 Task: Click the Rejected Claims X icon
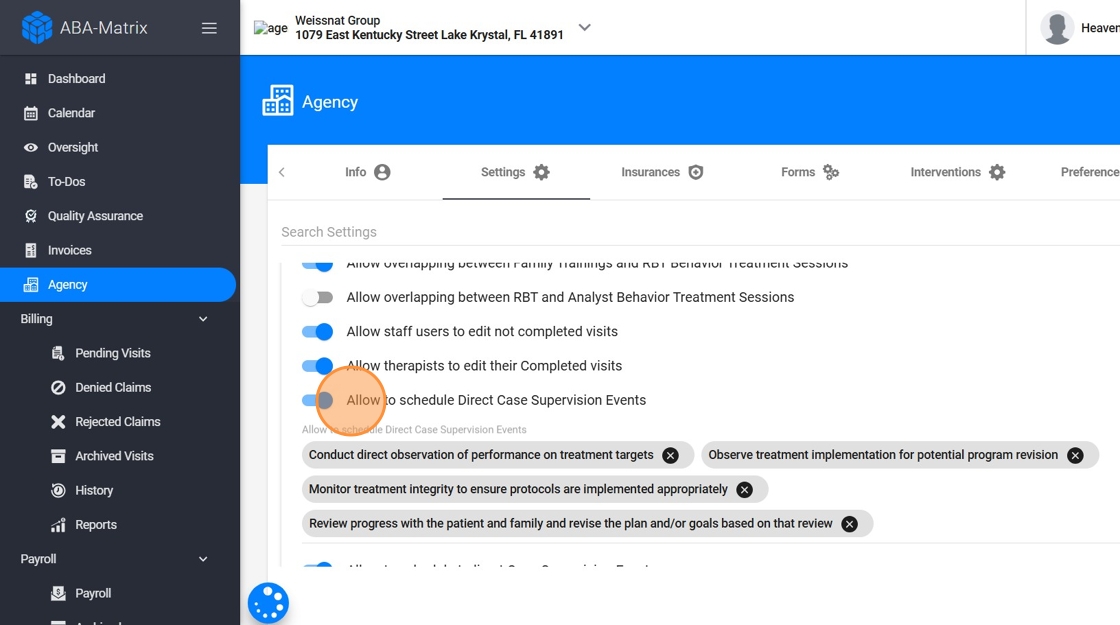click(x=59, y=421)
